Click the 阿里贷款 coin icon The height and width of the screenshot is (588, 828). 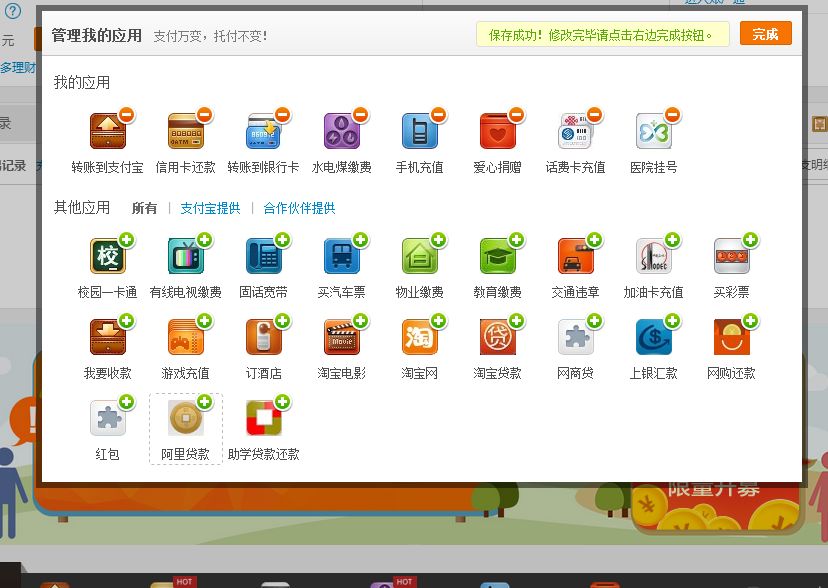click(186, 418)
